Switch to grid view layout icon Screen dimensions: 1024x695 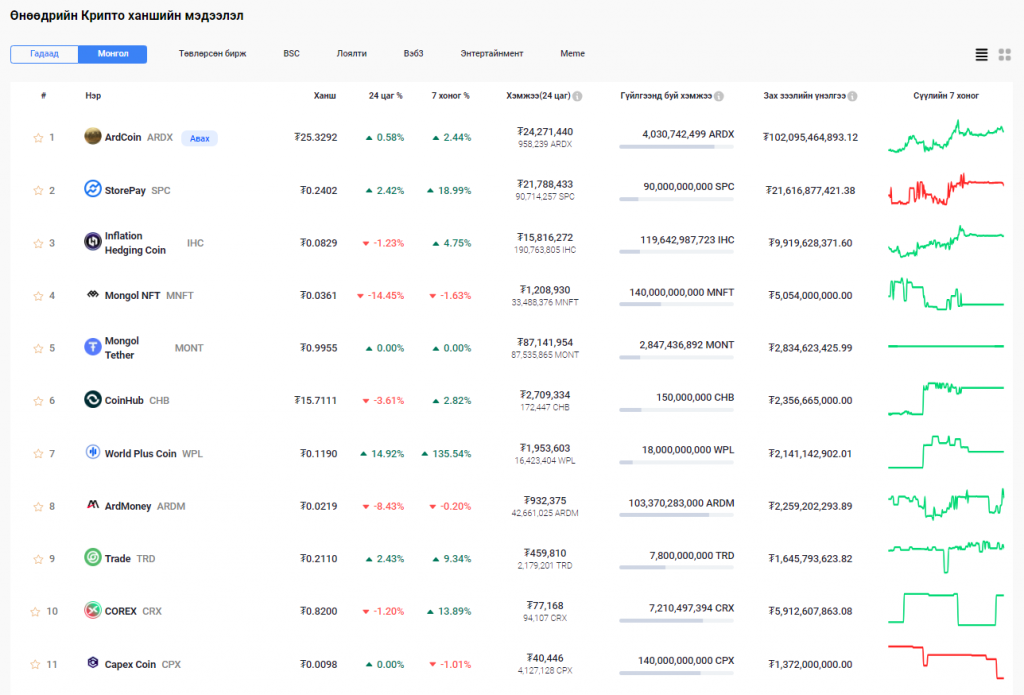[x=1004, y=55]
